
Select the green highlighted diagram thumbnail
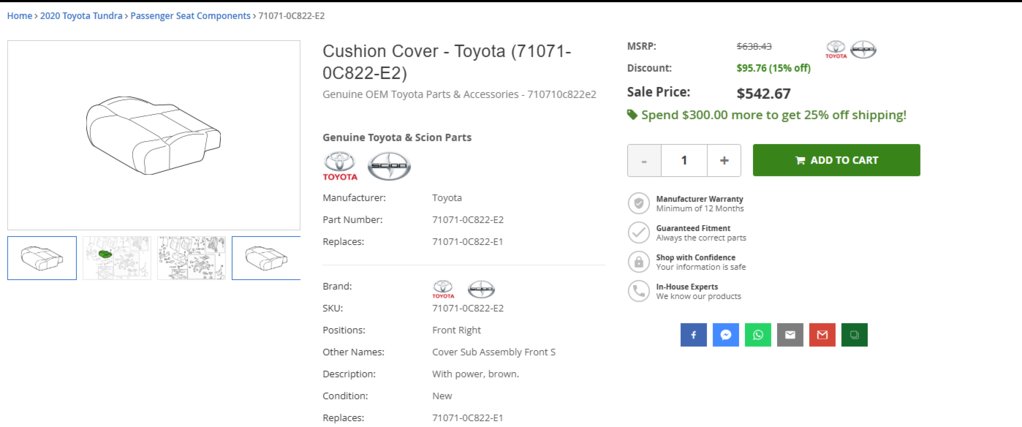pyautogui.click(x=116, y=258)
